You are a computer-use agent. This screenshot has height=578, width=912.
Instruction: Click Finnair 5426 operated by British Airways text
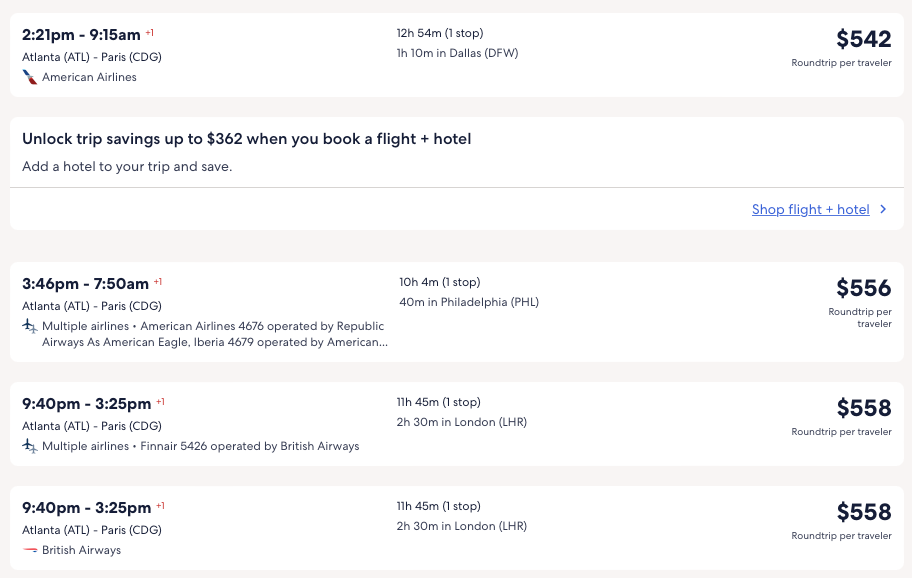[249, 446]
